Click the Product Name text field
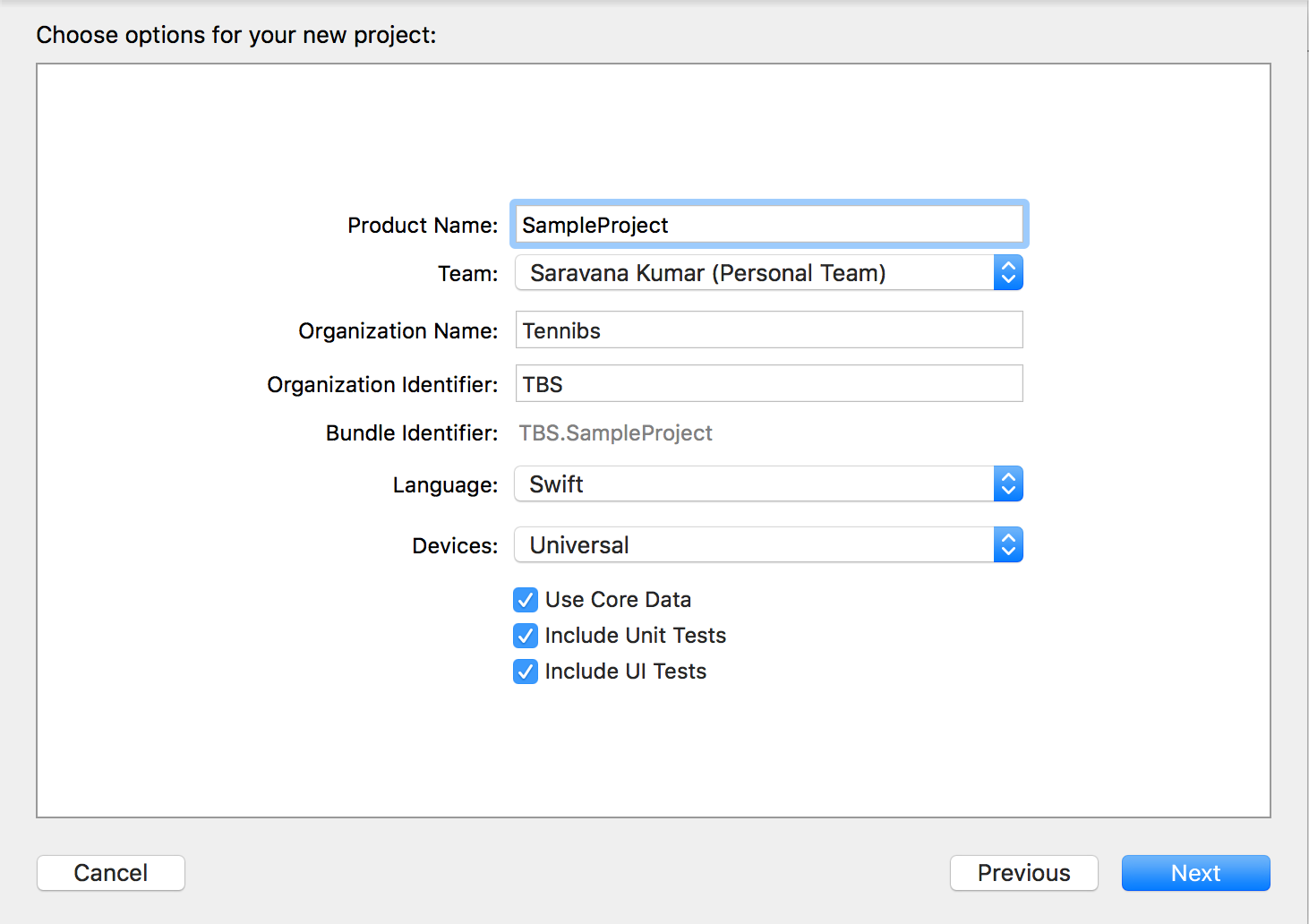 (x=769, y=225)
